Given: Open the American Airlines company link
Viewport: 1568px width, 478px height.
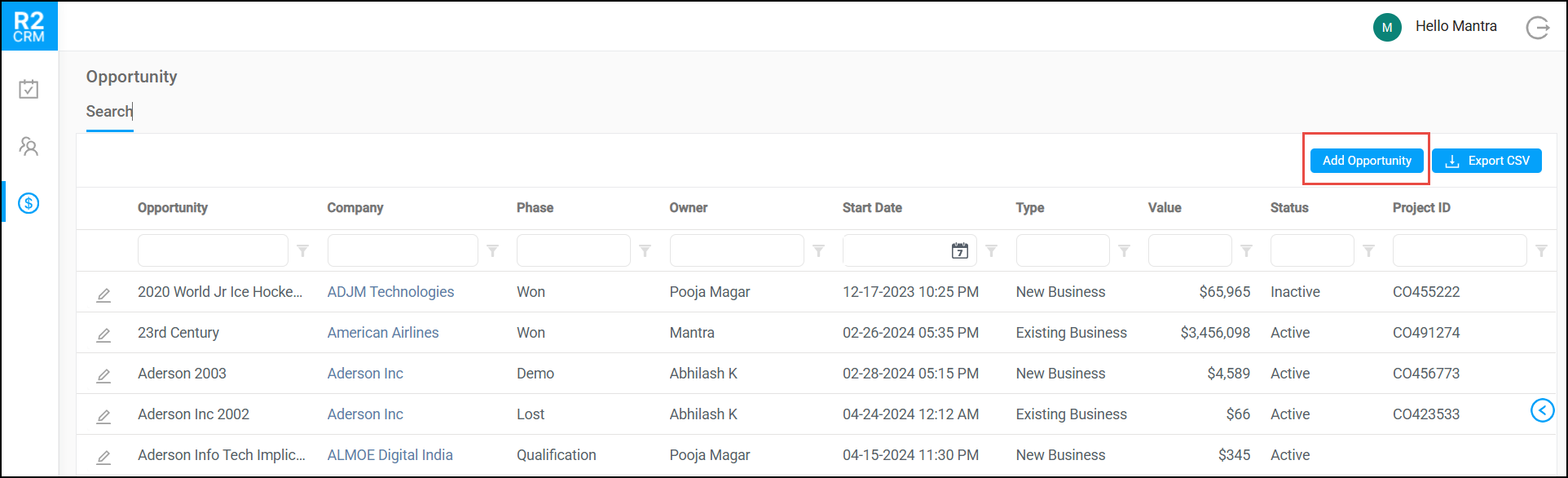Looking at the screenshot, I should pos(383,333).
